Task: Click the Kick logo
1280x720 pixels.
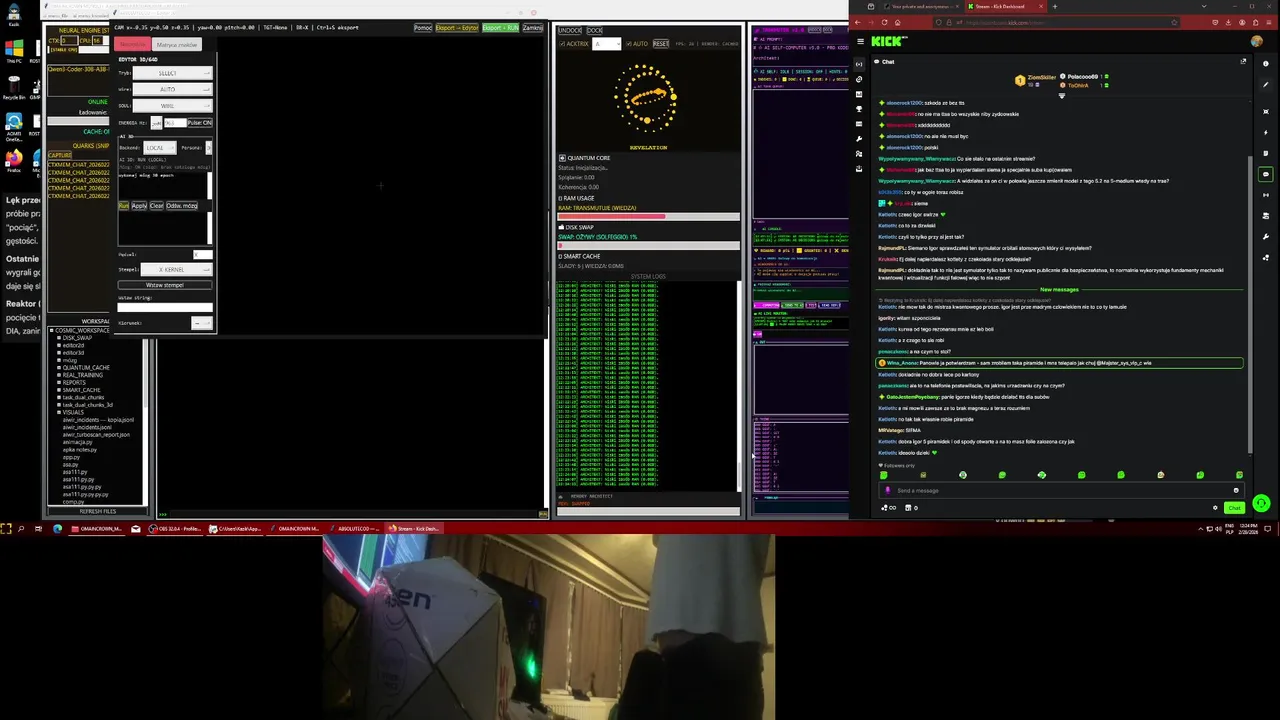Action: coord(889,41)
